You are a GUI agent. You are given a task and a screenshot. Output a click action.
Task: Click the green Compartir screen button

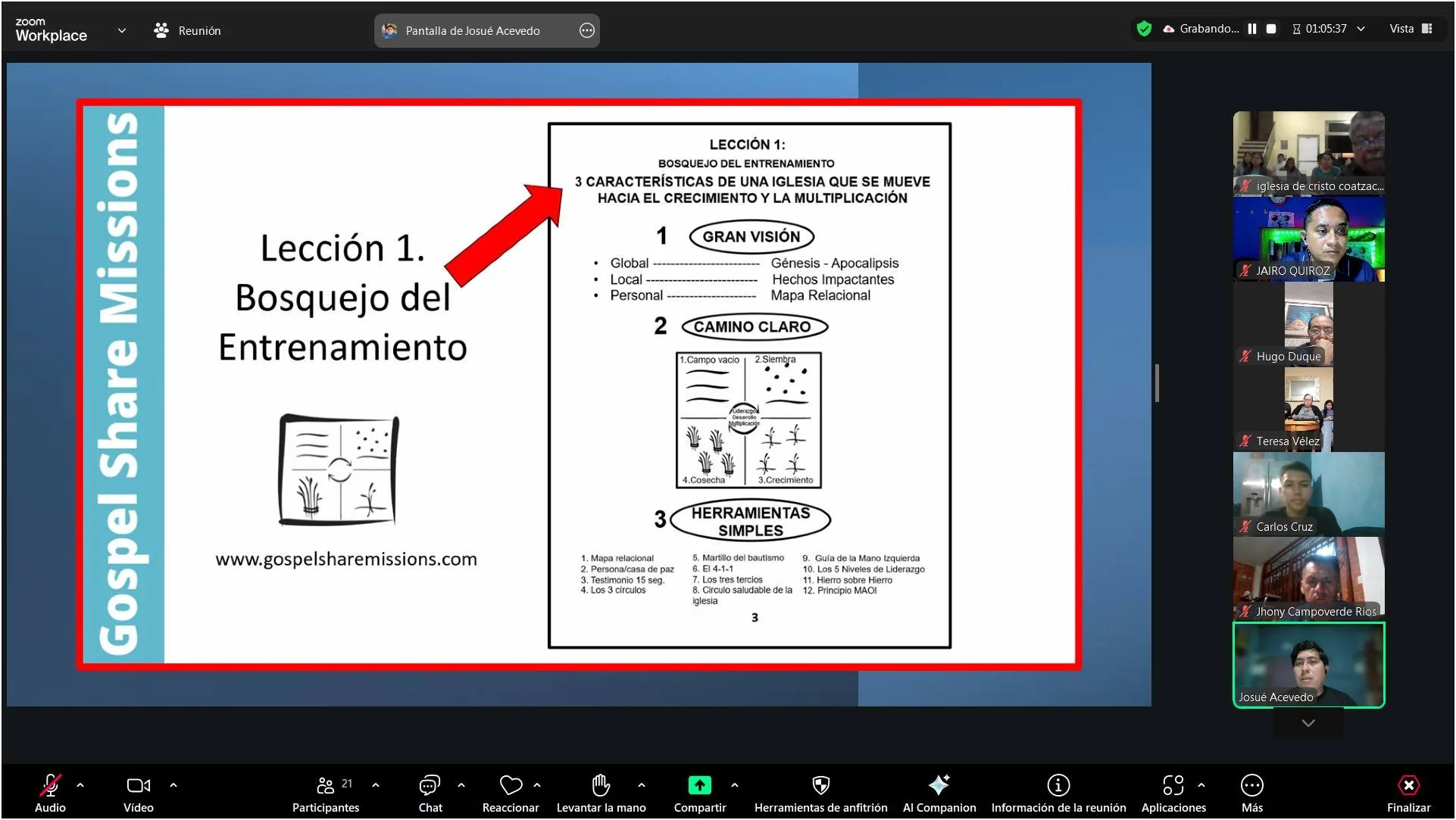pyautogui.click(x=699, y=786)
